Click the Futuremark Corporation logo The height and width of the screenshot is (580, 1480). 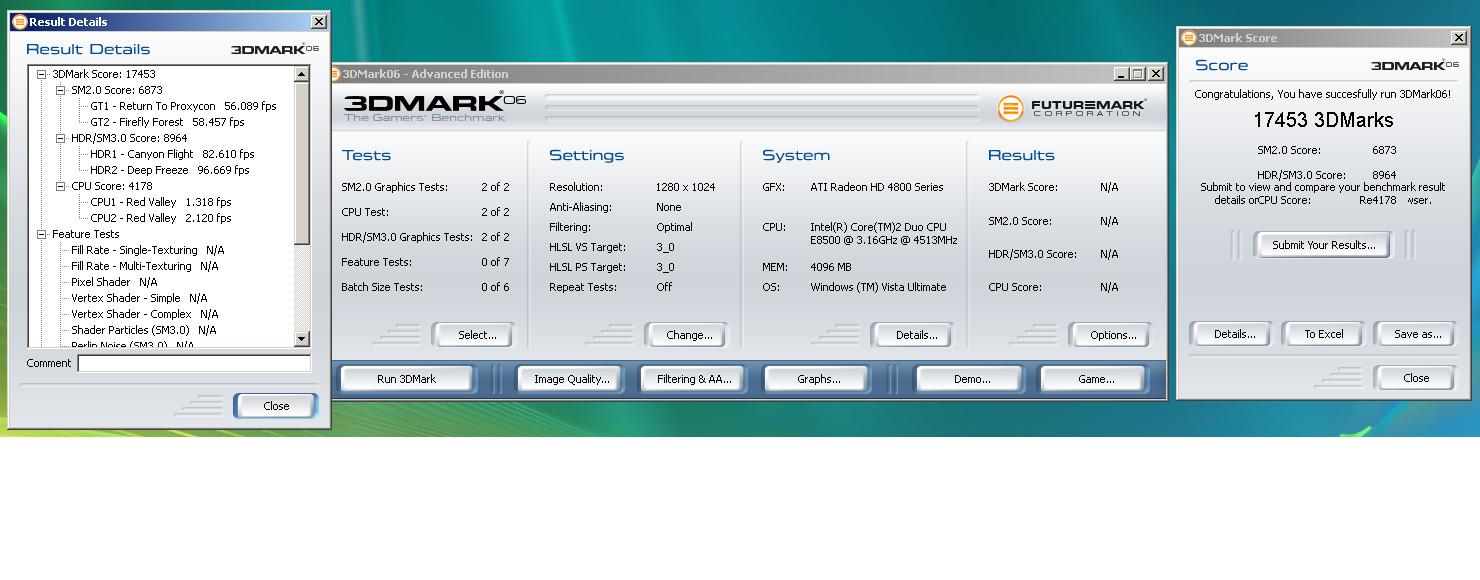[1072, 107]
